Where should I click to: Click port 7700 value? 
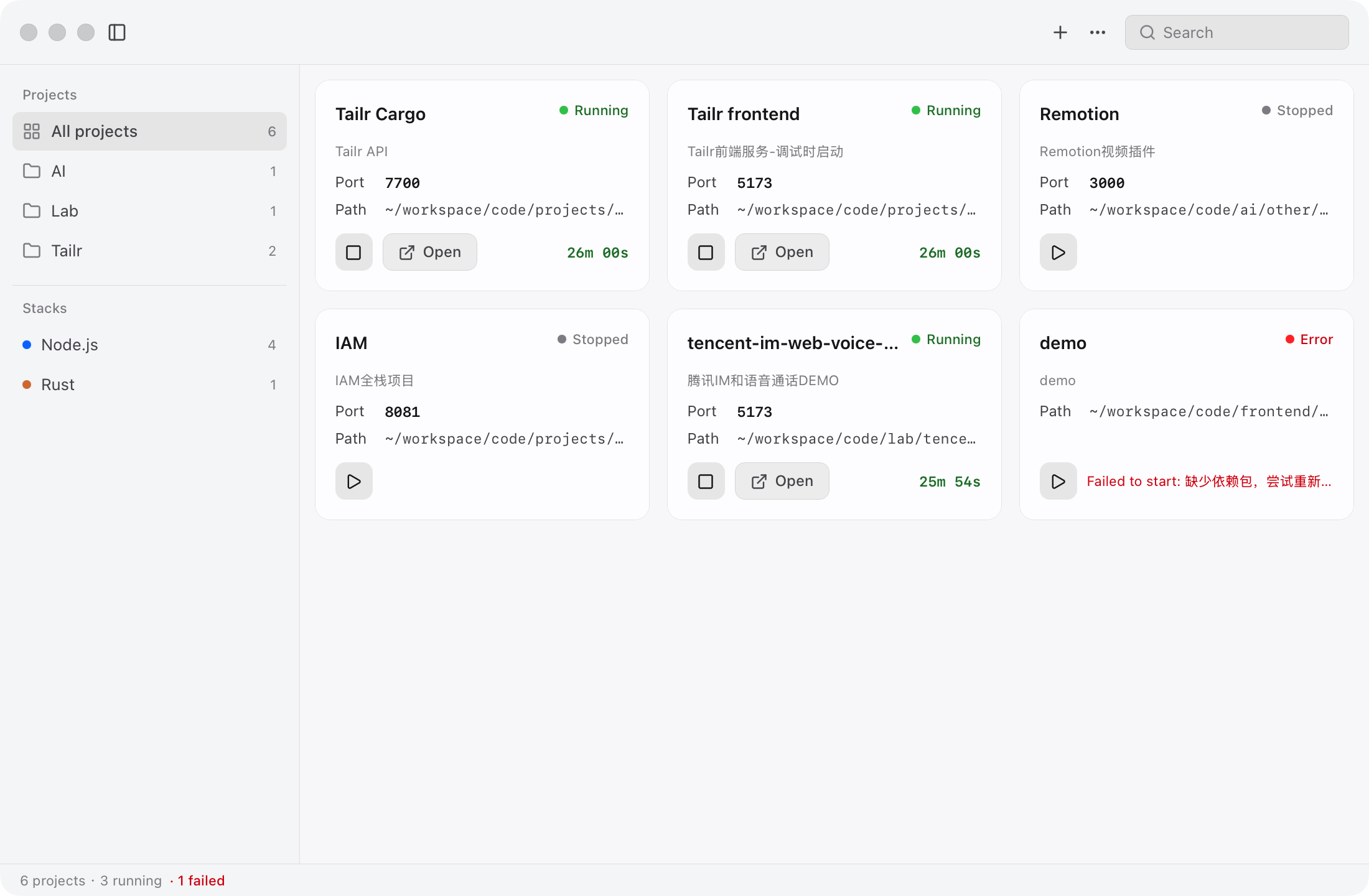coord(402,183)
